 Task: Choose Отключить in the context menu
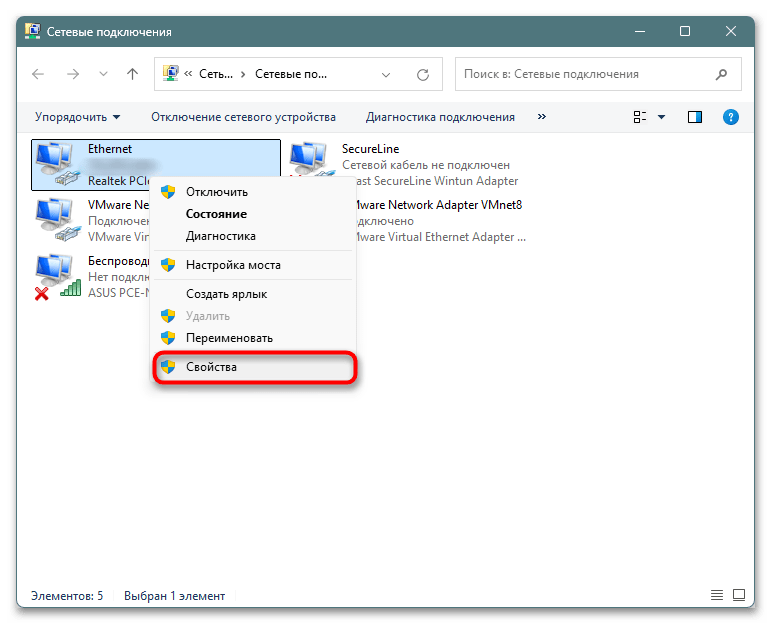(253, 192)
